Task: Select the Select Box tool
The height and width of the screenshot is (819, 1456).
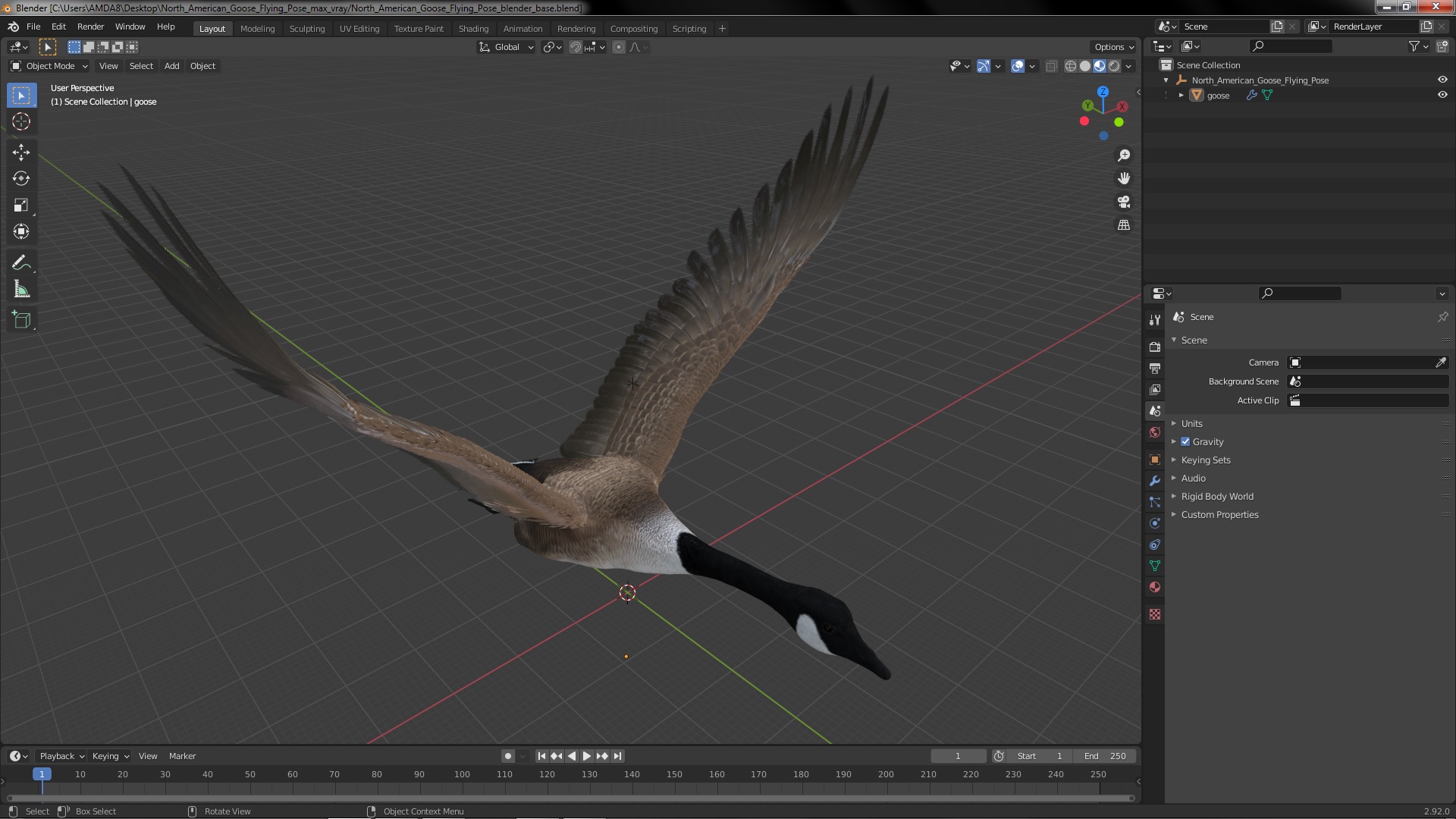Action: pyautogui.click(x=21, y=96)
